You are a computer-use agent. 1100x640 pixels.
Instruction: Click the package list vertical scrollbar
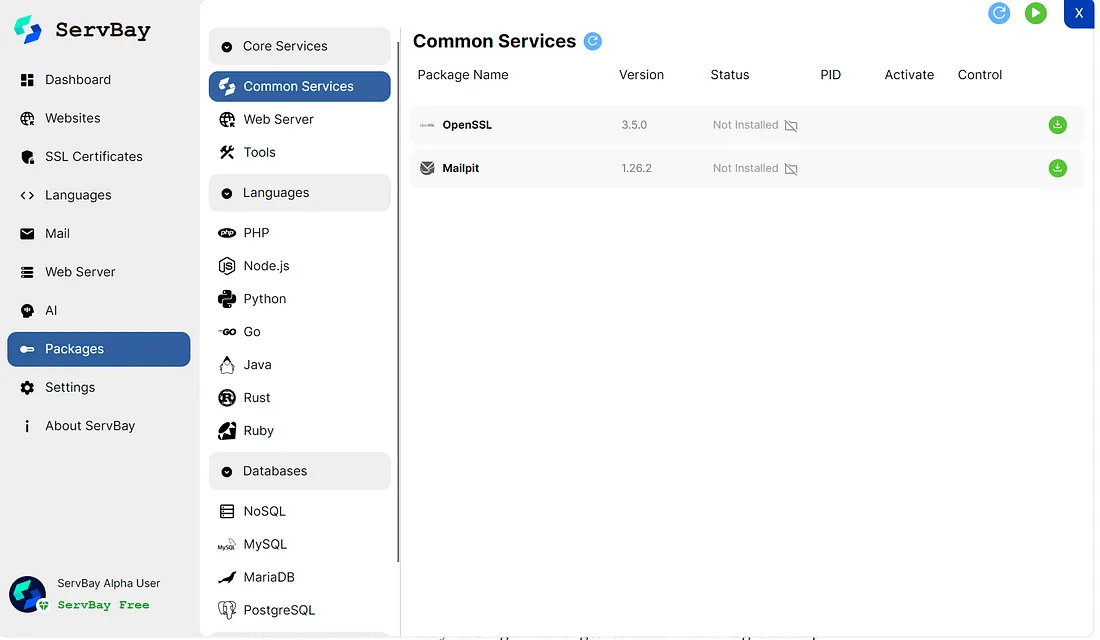click(398, 302)
